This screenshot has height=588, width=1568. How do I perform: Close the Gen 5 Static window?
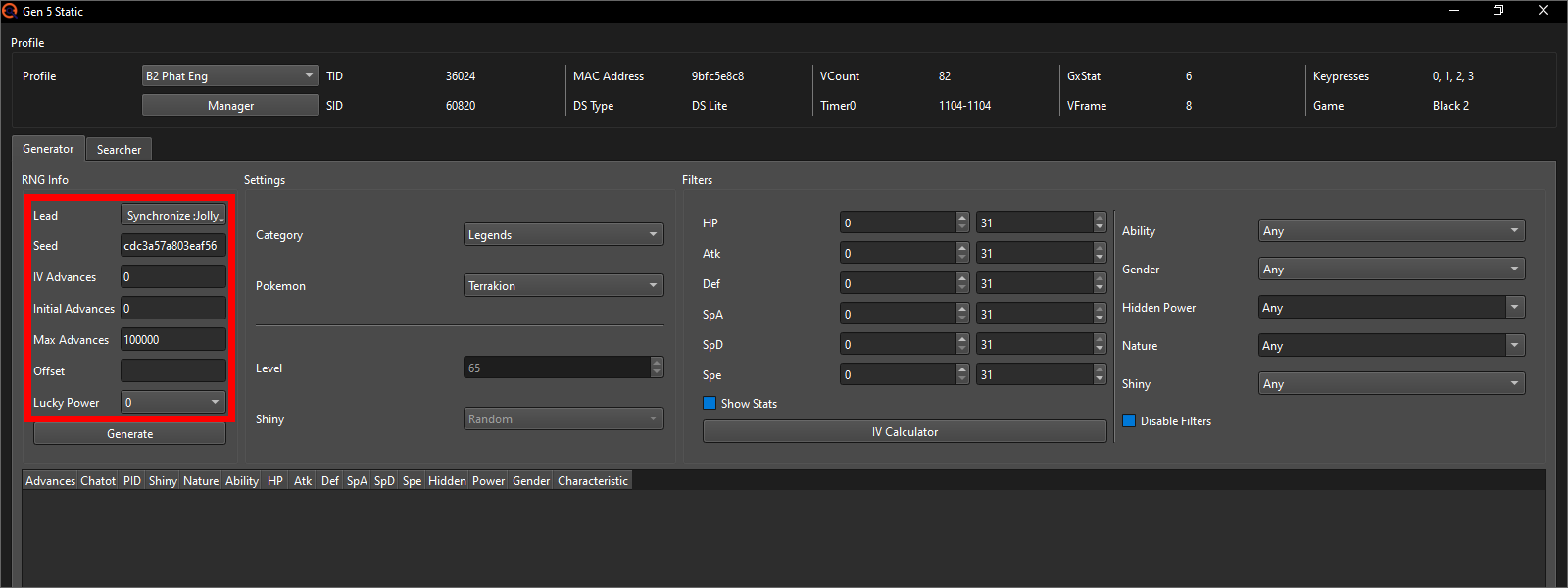pos(1543,11)
